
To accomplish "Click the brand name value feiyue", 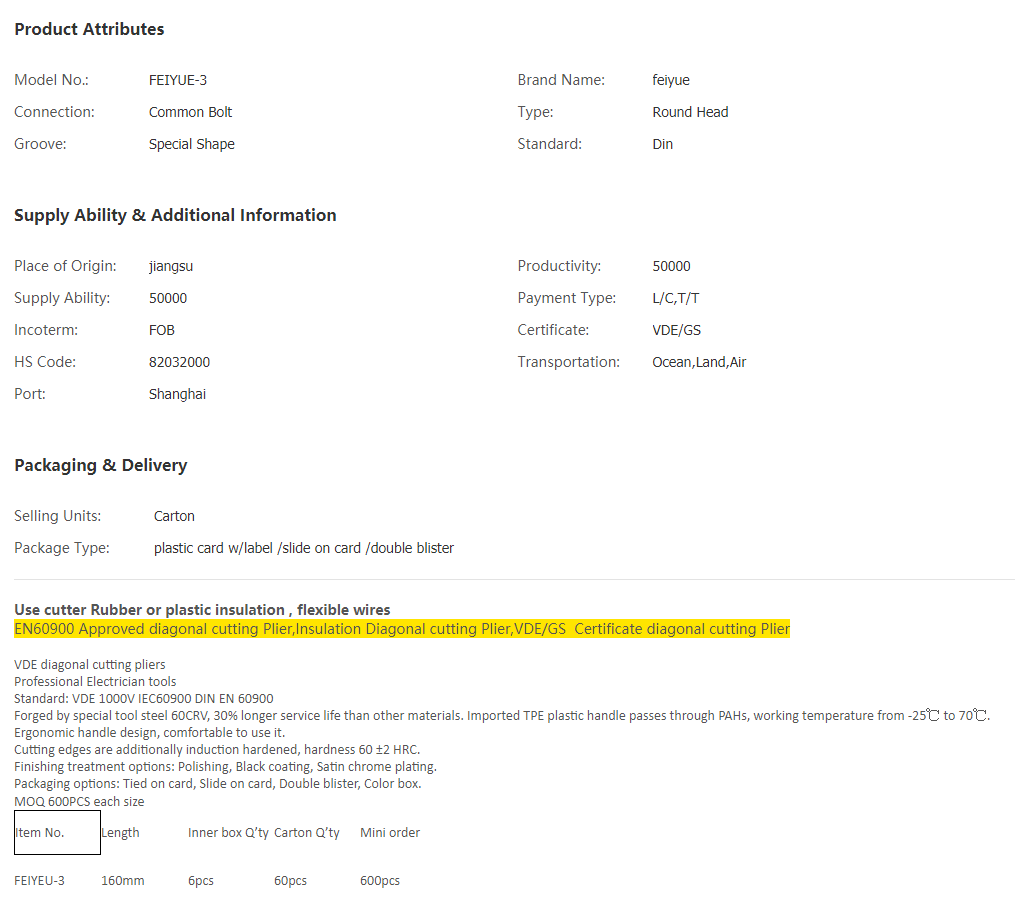I will [671, 80].
